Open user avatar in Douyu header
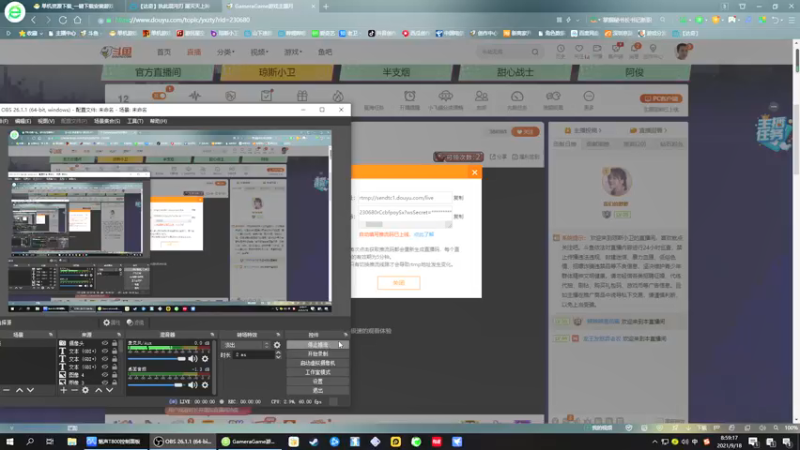The height and width of the screenshot is (450, 800). click(x=682, y=51)
